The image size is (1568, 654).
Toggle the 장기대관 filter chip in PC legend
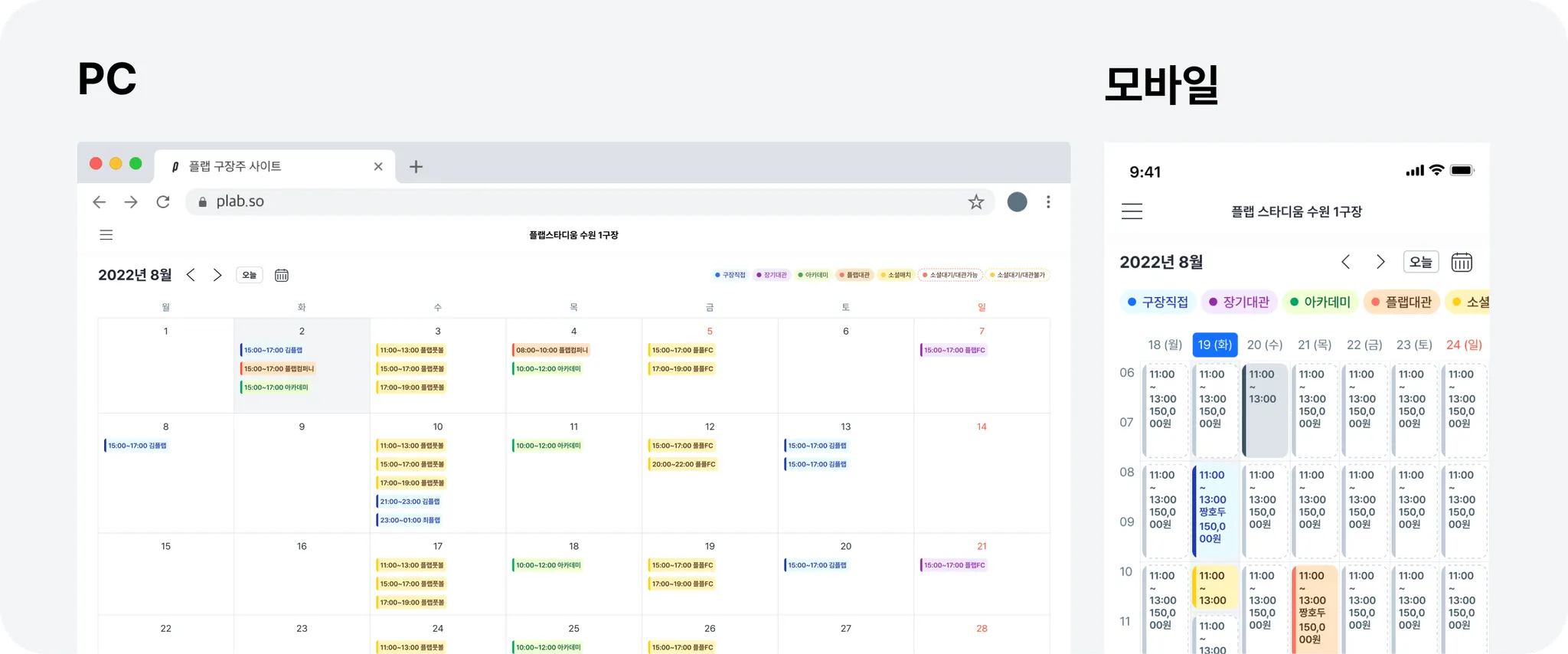point(772,275)
